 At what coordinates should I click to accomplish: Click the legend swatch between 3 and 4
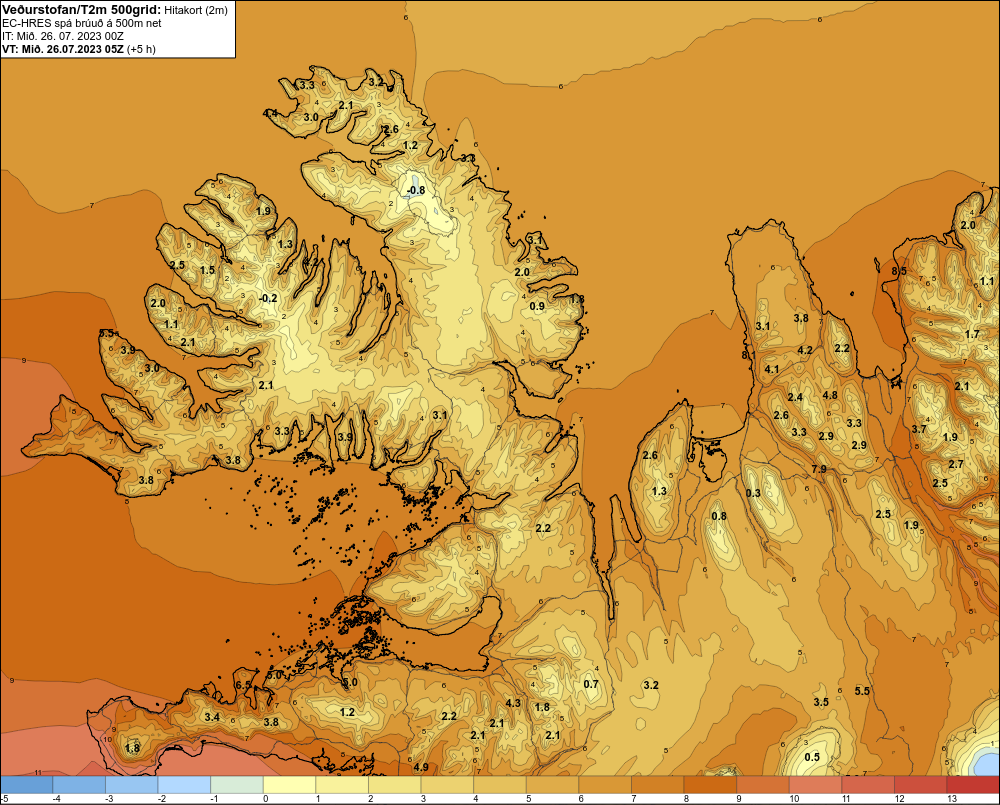point(448,785)
